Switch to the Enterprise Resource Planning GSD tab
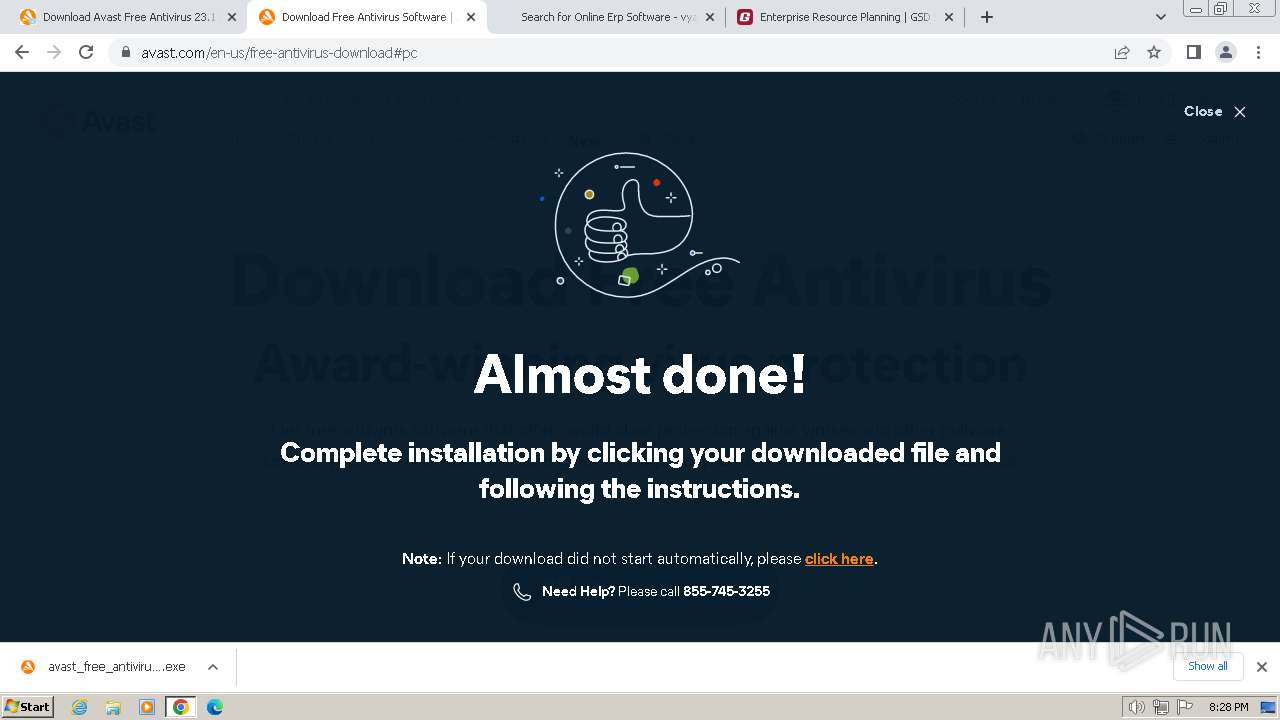The height and width of the screenshot is (720, 1280). click(845, 17)
